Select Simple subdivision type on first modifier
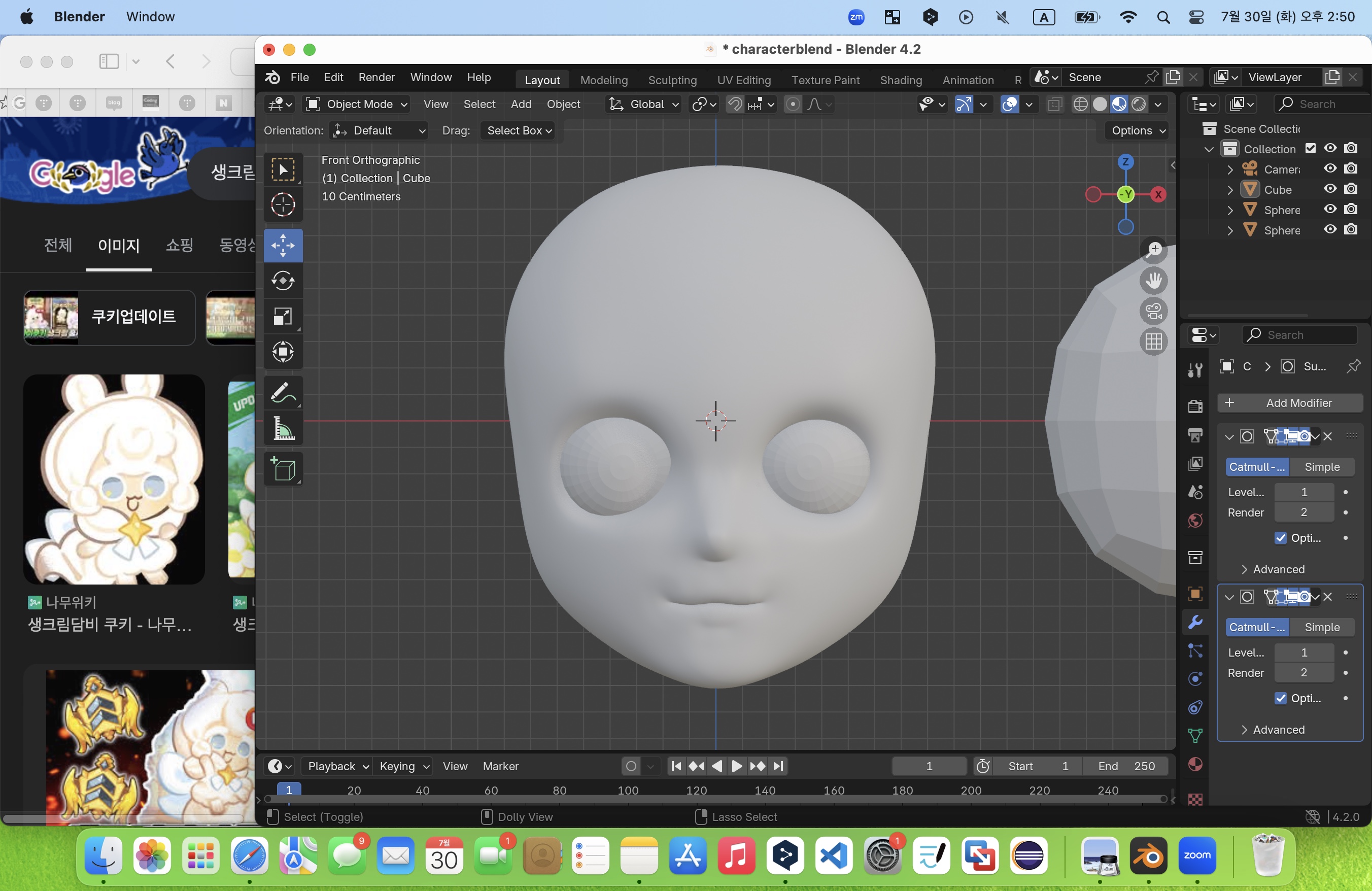The height and width of the screenshot is (891, 1372). click(1321, 467)
